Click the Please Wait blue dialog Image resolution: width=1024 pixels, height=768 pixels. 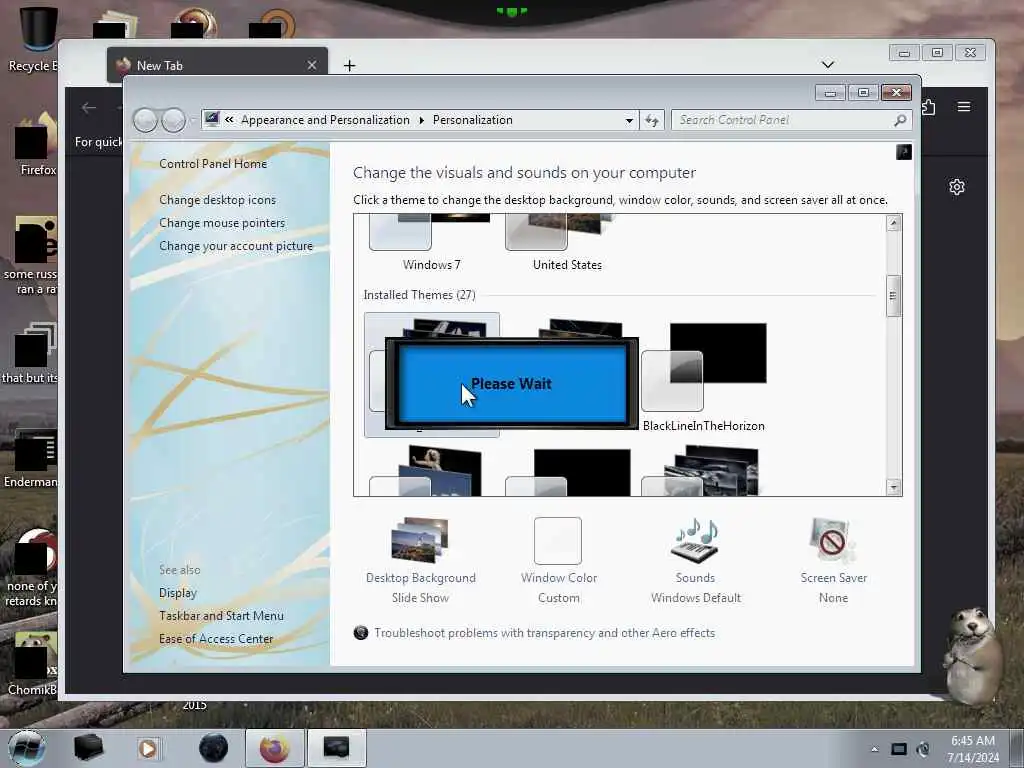tap(511, 384)
